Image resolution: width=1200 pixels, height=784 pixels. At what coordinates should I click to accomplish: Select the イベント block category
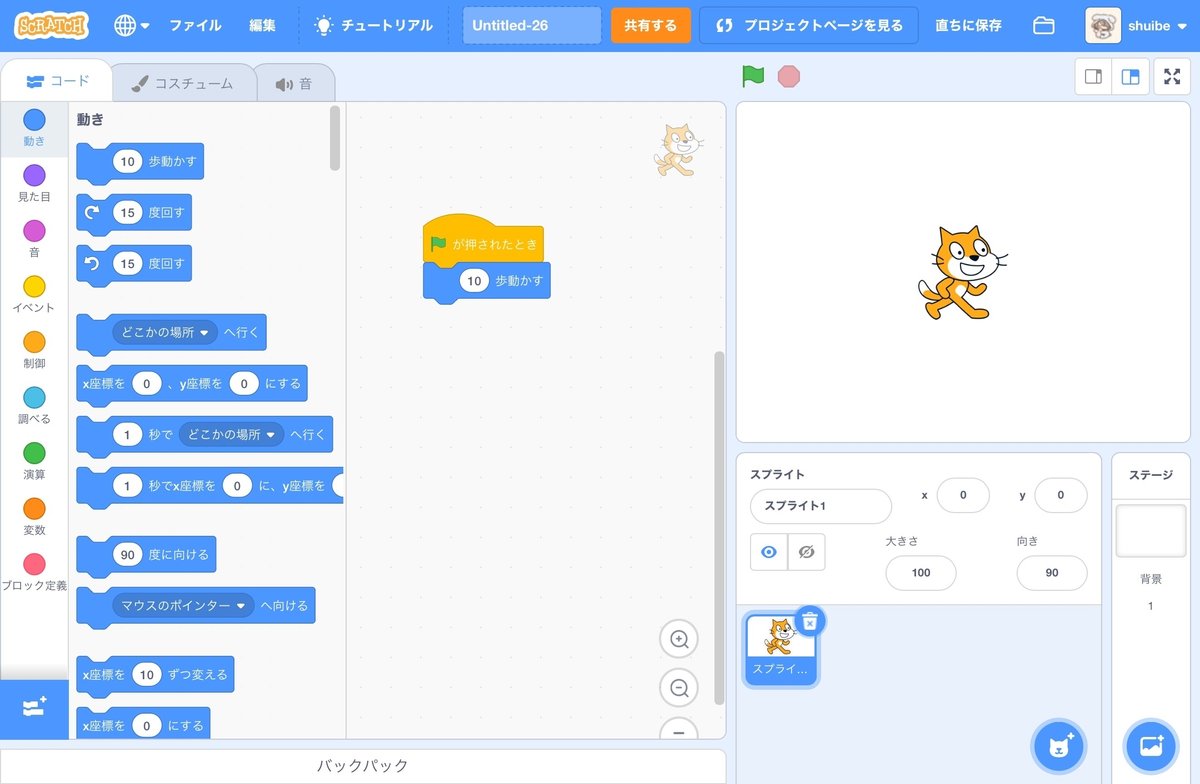click(34, 295)
